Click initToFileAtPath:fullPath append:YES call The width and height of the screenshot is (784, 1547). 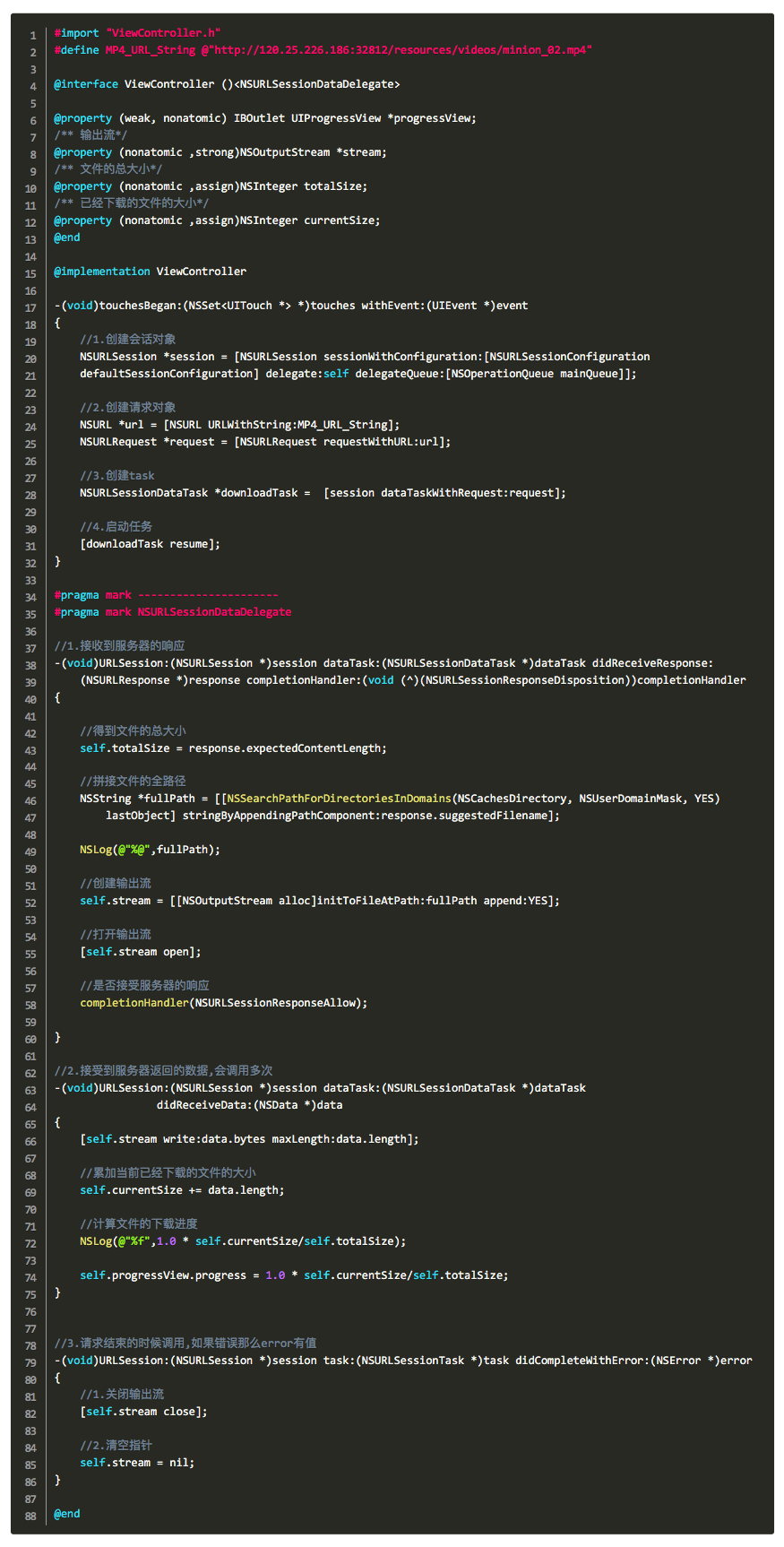click(x=435, y=901)
